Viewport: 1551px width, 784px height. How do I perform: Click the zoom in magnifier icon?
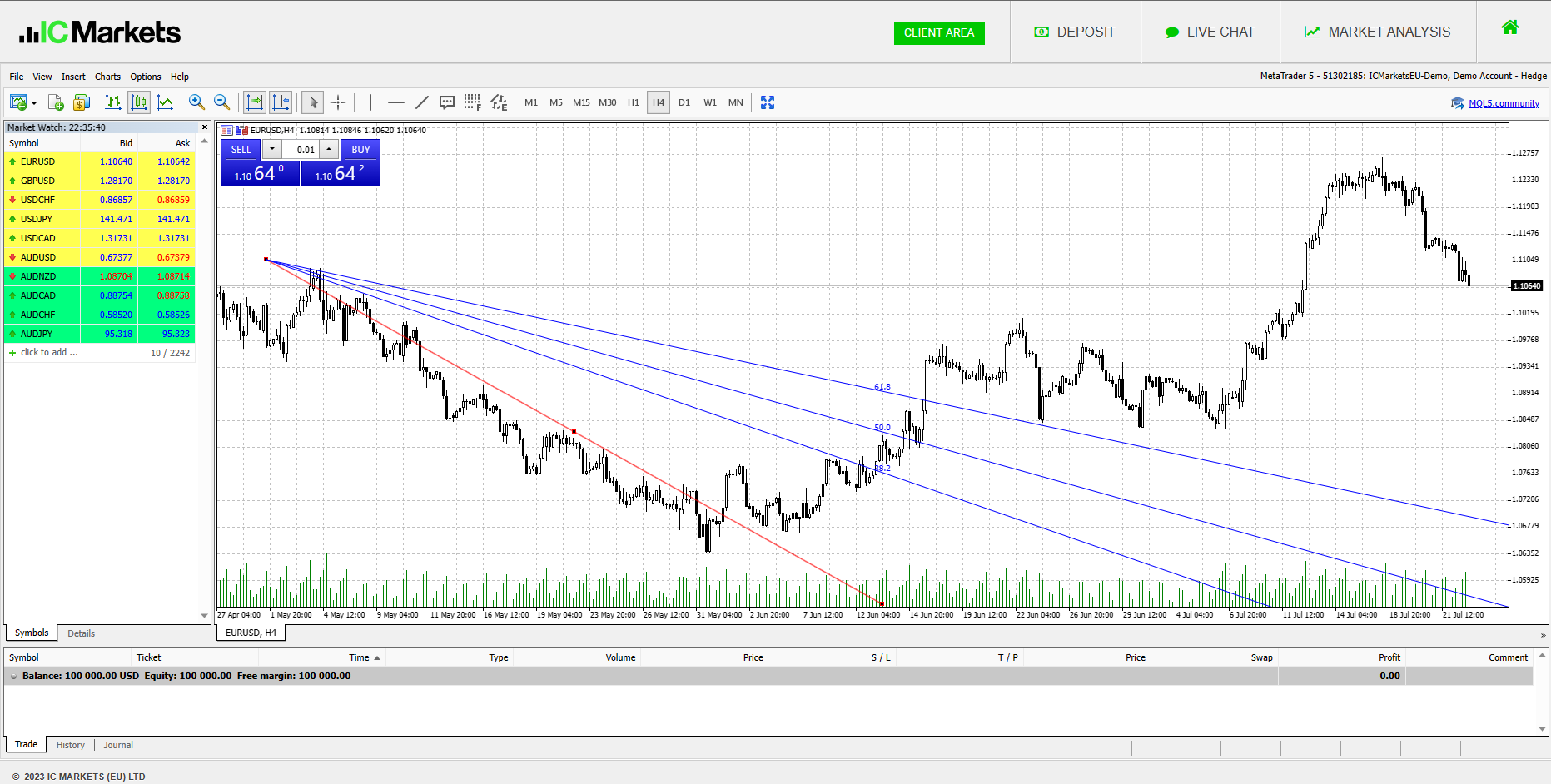(x=196, y=102)
